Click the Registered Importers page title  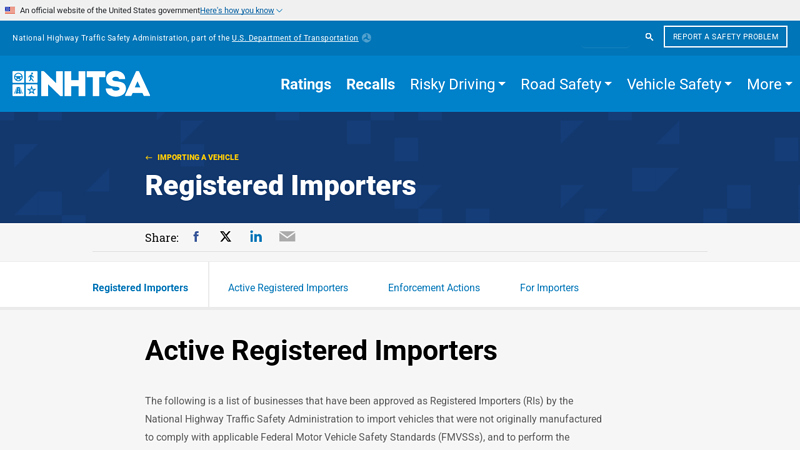tap(280, 185)
